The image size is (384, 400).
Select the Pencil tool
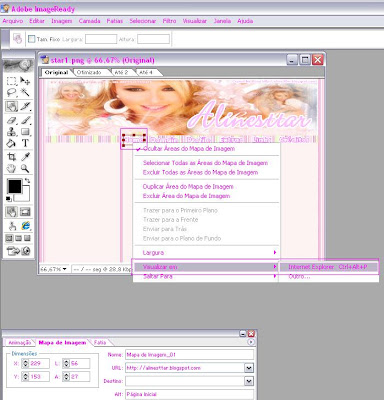pyautogui.click(x=25, y=120)
